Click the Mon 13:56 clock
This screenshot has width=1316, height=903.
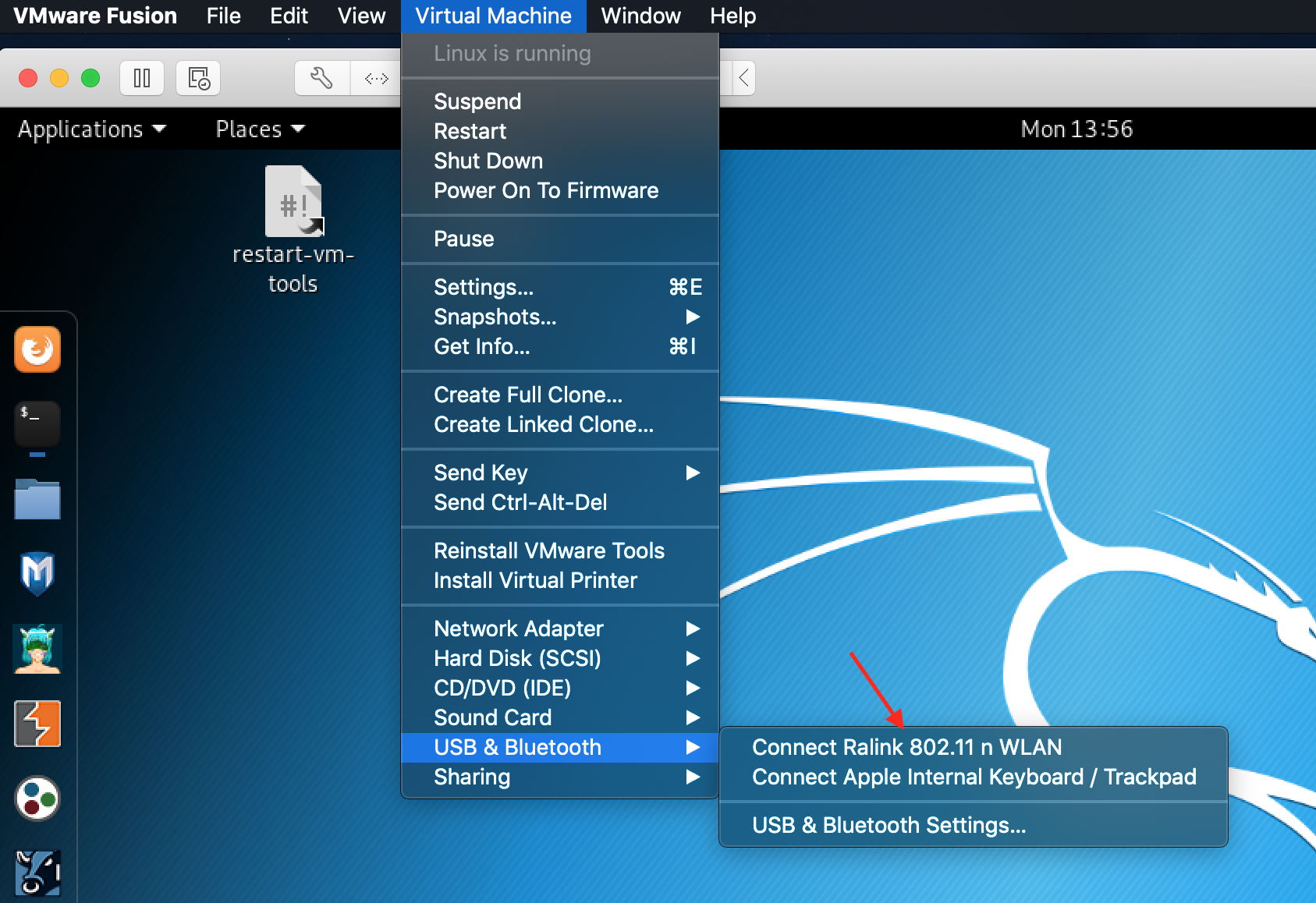tap(1077, 129)
